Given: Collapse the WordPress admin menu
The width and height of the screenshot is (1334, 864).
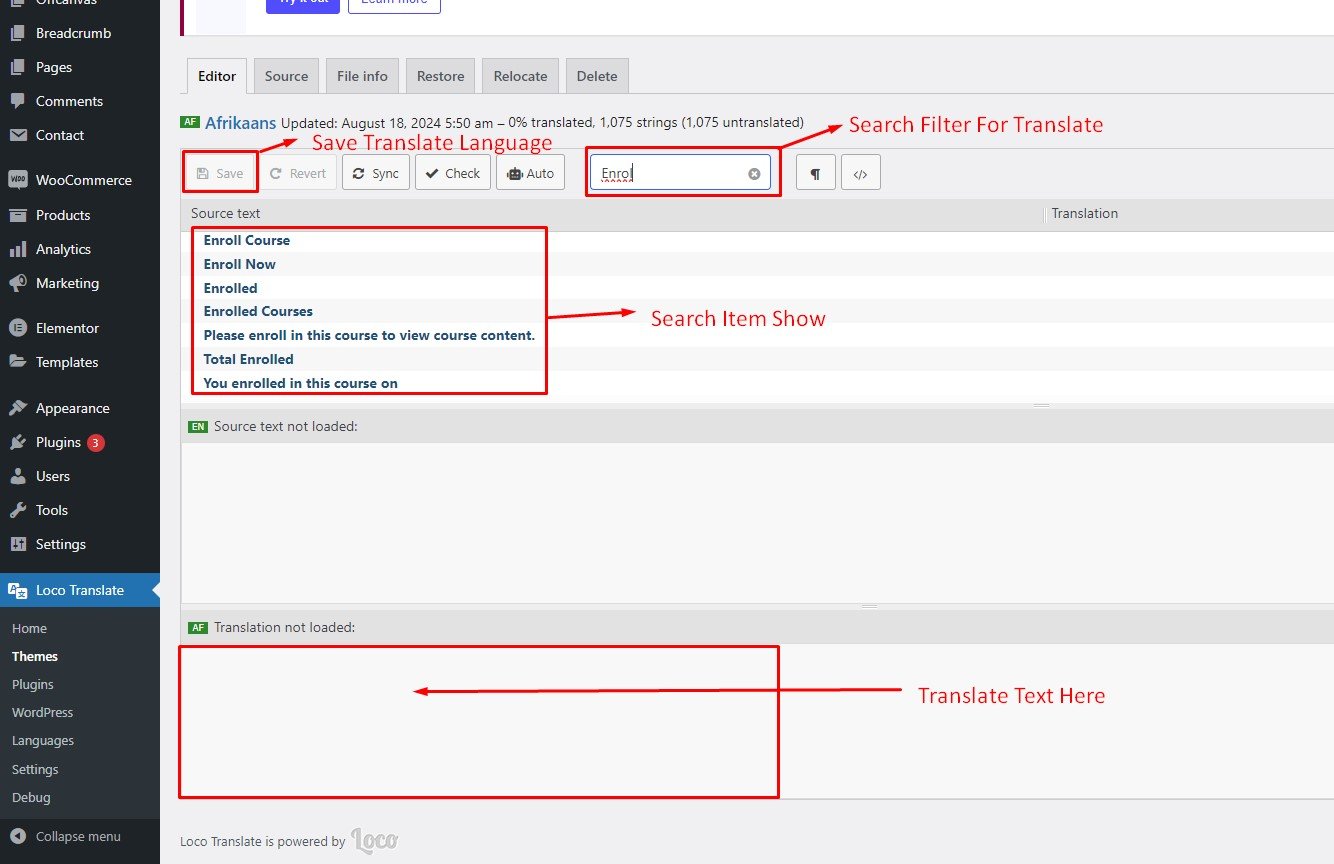Looking at the screenshot, I should pos(78,836).
